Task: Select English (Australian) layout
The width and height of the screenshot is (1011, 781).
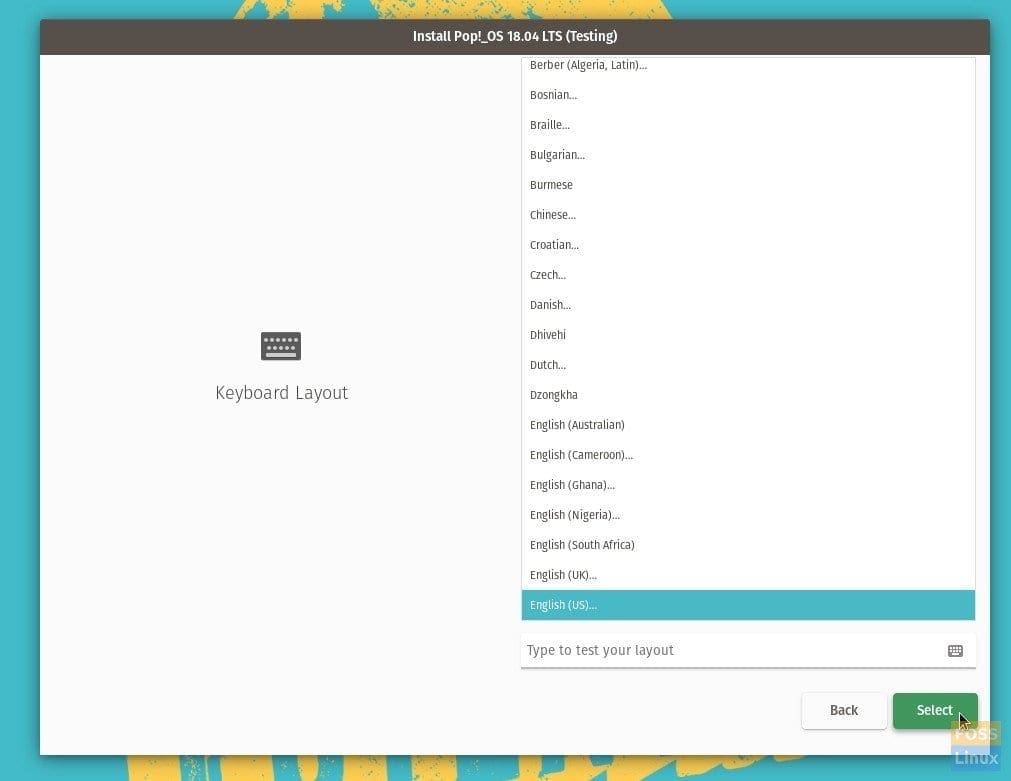Action: coord(748,425)
